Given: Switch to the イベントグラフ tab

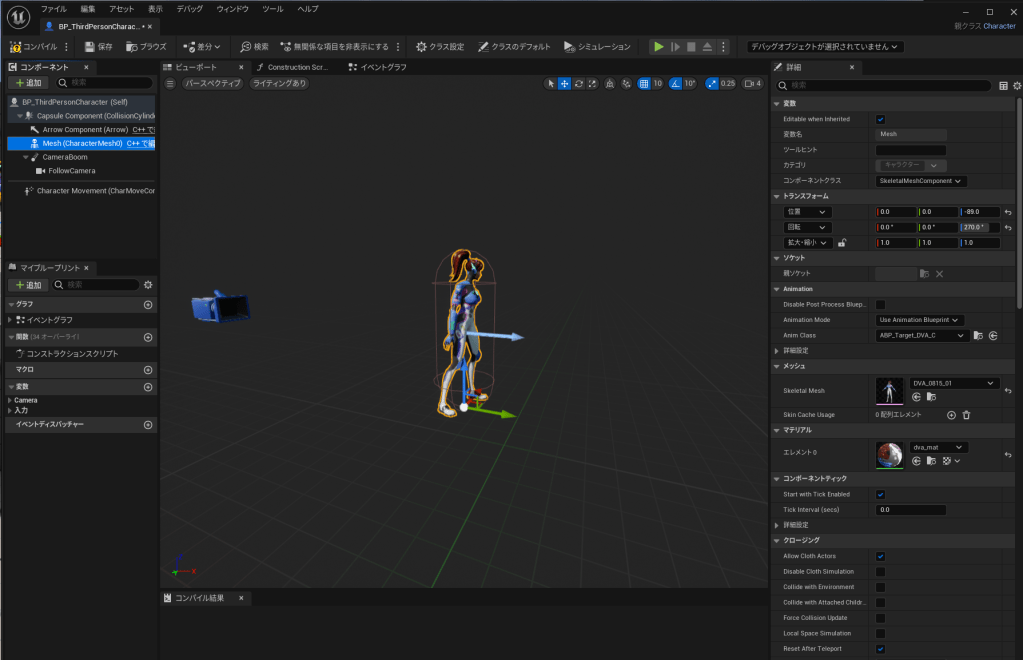Looking at the screenshot, I should click(382, 67).
